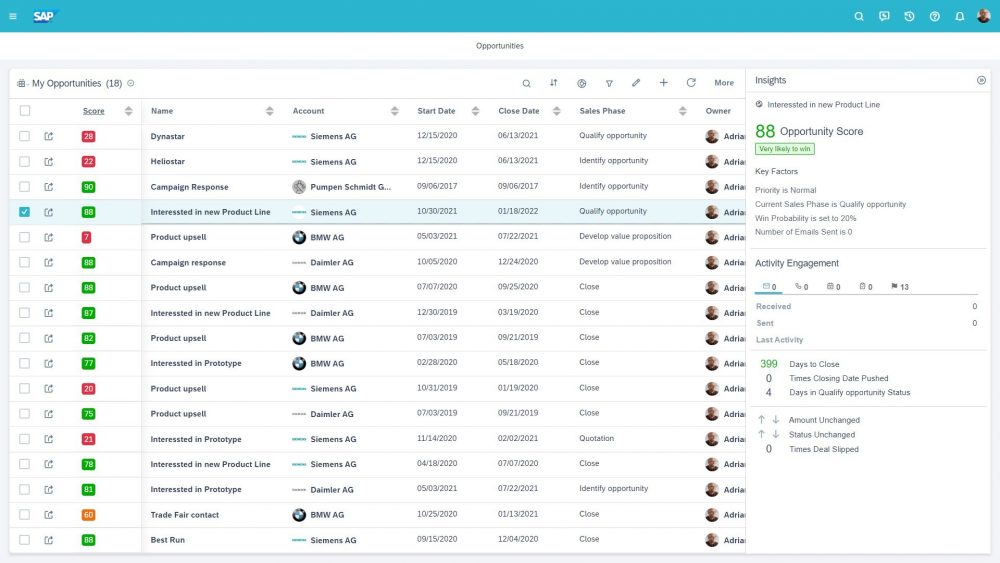Open the chart view icon in toolbar
The height and width of the screenshot is (563, 1000).
tap(582, 83)
